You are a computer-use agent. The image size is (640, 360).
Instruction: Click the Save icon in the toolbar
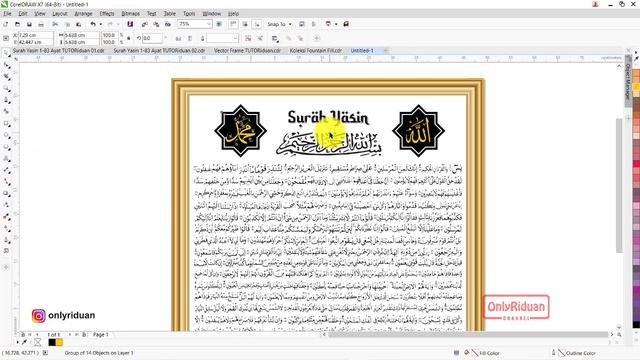tap(29, 24)
